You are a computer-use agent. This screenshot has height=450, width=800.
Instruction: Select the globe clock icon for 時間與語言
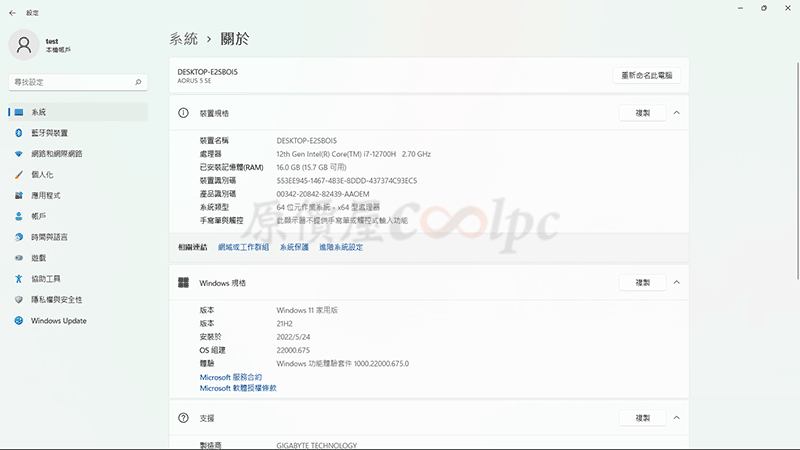point(19,237)
